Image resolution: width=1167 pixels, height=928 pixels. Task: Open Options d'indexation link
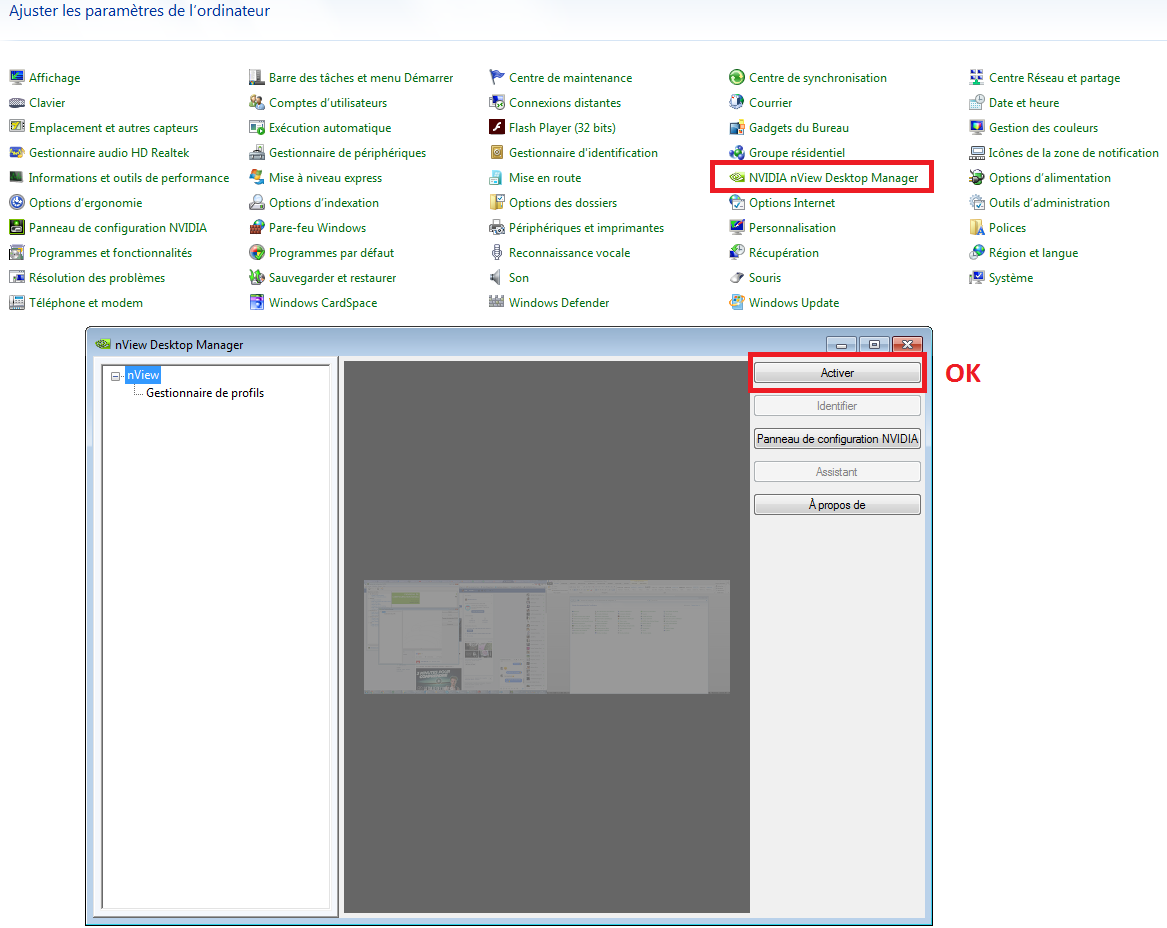coord(324,202)
